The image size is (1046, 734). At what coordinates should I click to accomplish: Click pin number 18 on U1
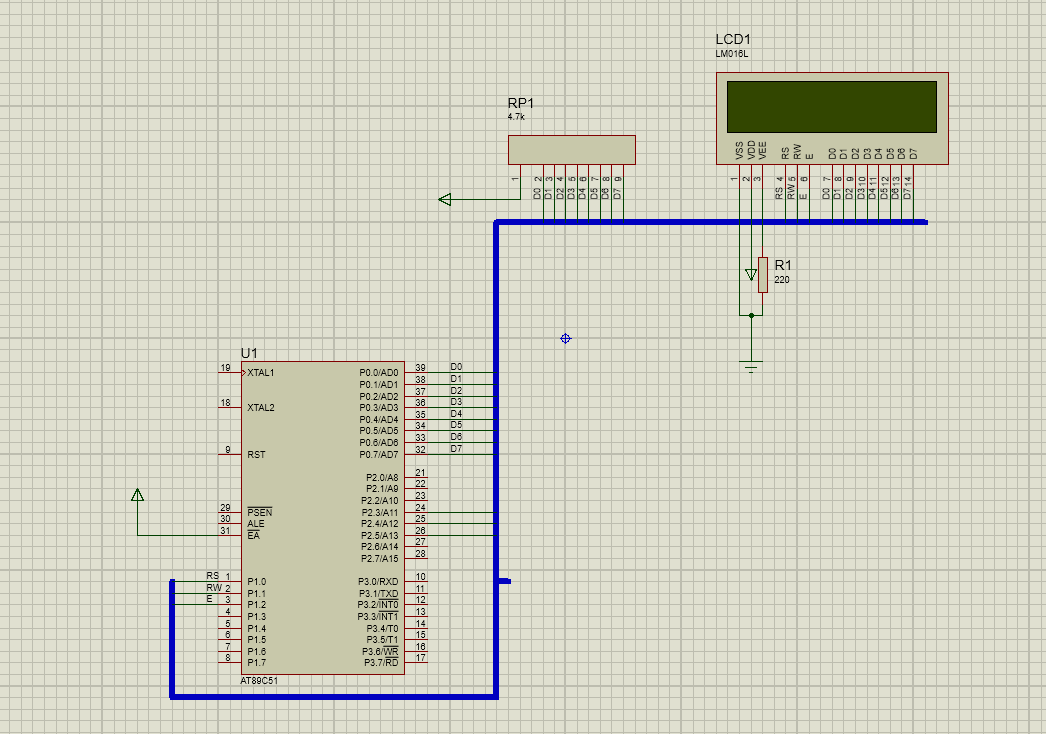coord(225,402)
